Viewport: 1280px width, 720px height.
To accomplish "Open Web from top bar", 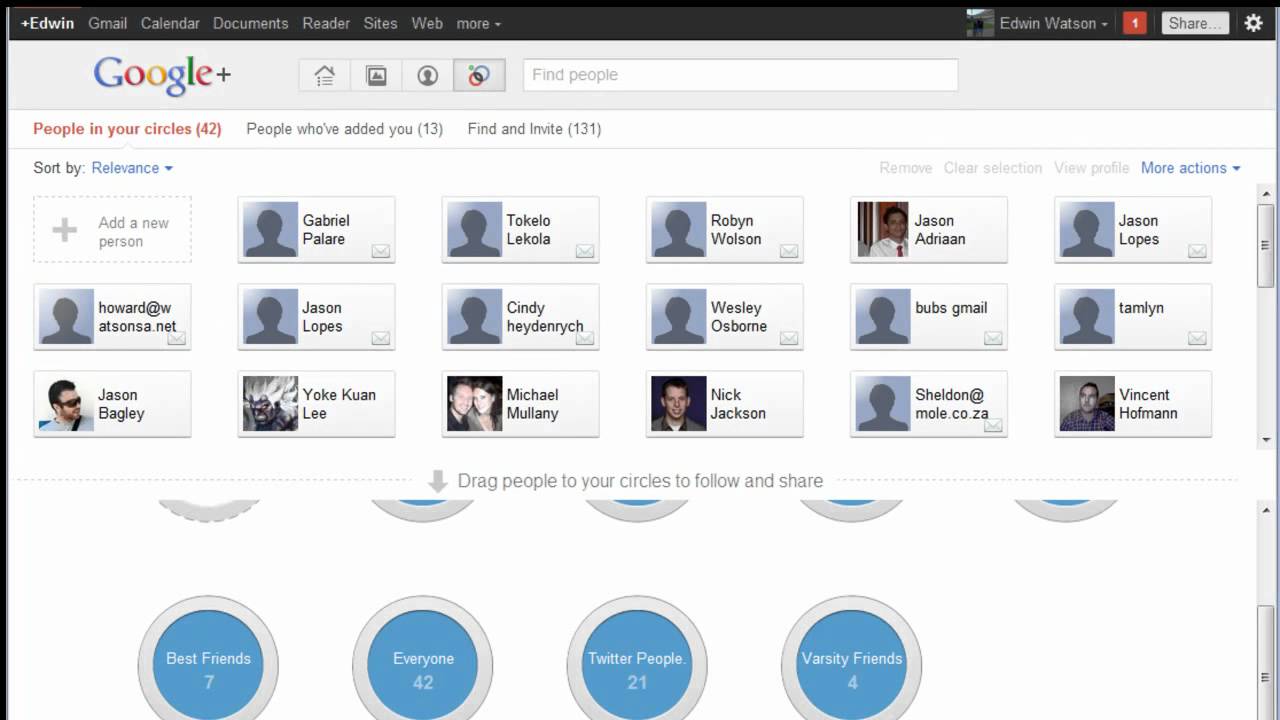I will pyautogui.click(x=427, y=23).
